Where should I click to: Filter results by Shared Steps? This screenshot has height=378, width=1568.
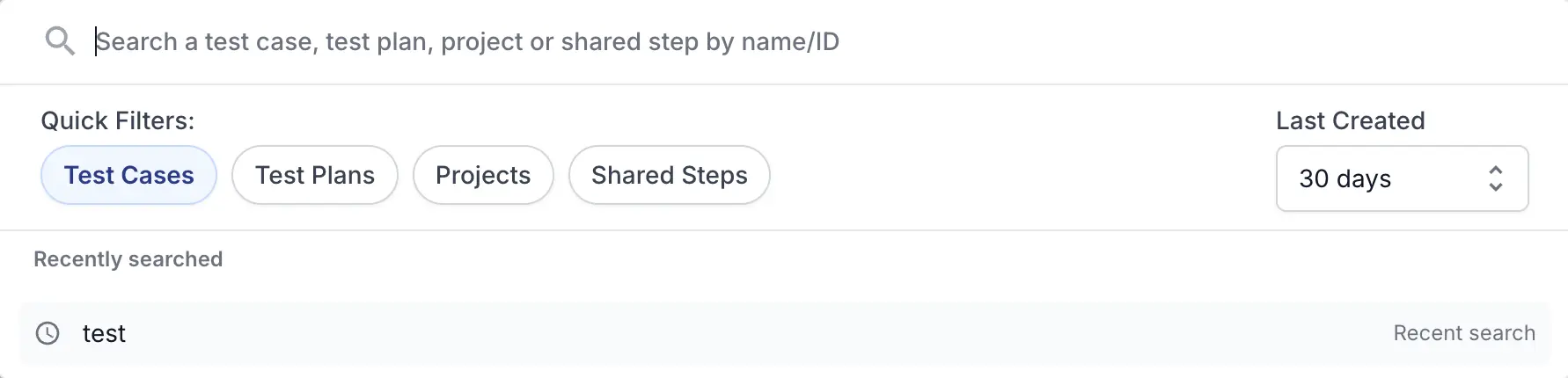pos(670,175)
